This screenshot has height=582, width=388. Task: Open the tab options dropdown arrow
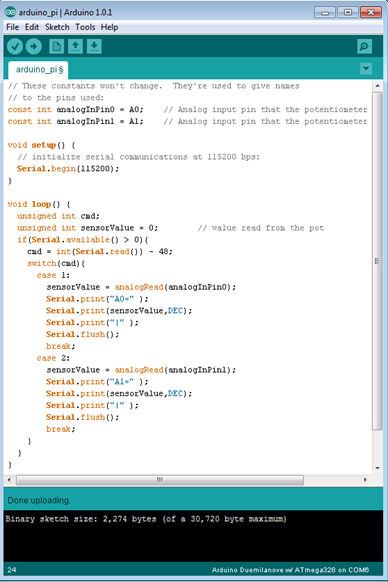pos(366,68)
